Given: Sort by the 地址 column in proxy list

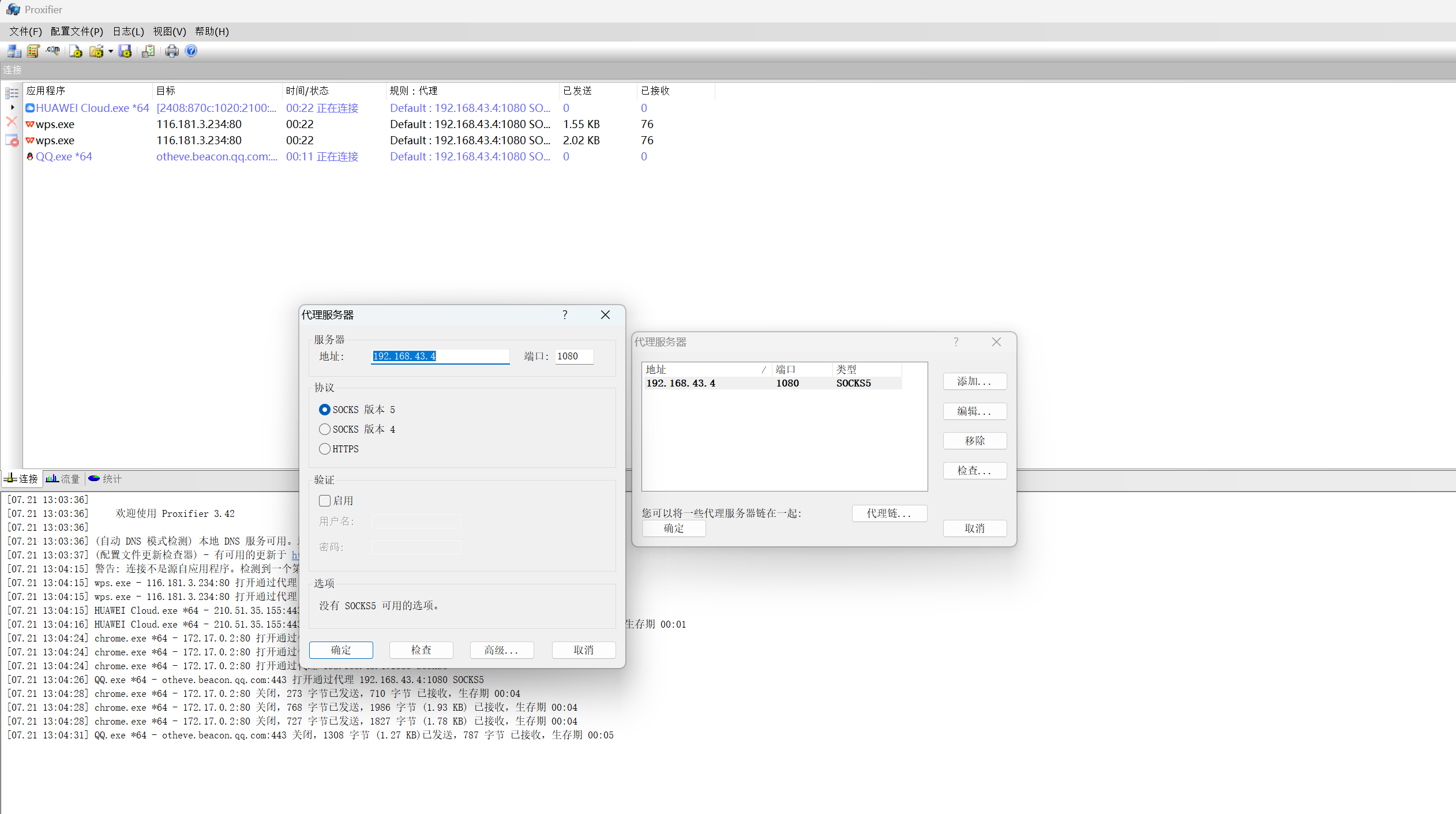Looking at the screenshot, I should coord(707,370).
